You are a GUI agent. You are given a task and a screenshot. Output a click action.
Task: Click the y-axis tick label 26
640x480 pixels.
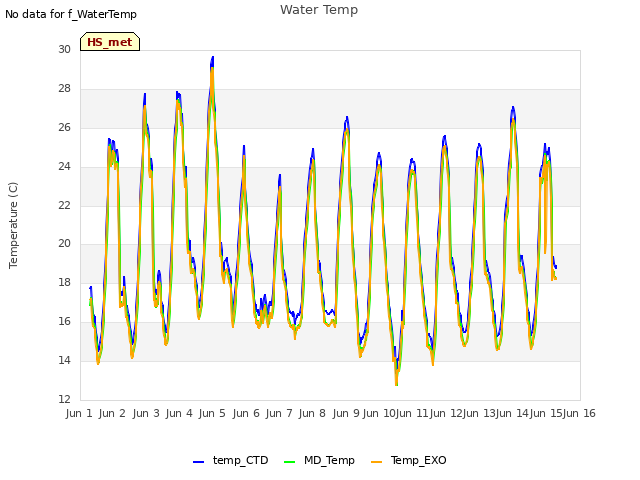64,127
